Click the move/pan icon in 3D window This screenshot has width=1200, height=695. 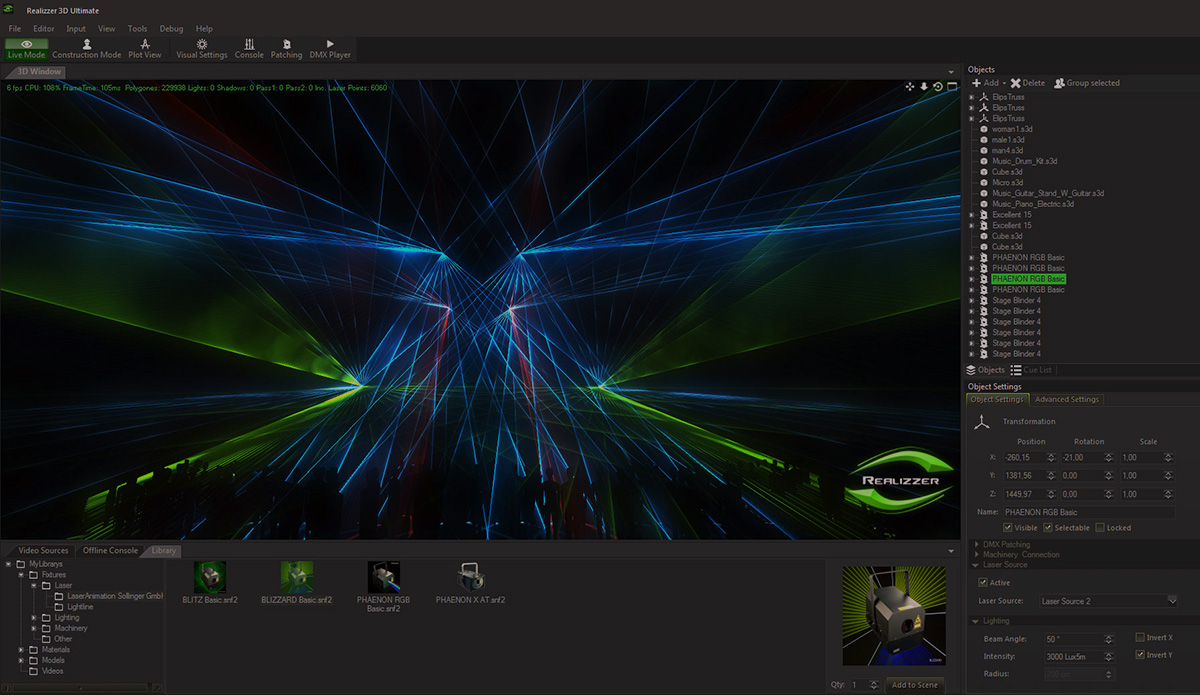point(910,87)
